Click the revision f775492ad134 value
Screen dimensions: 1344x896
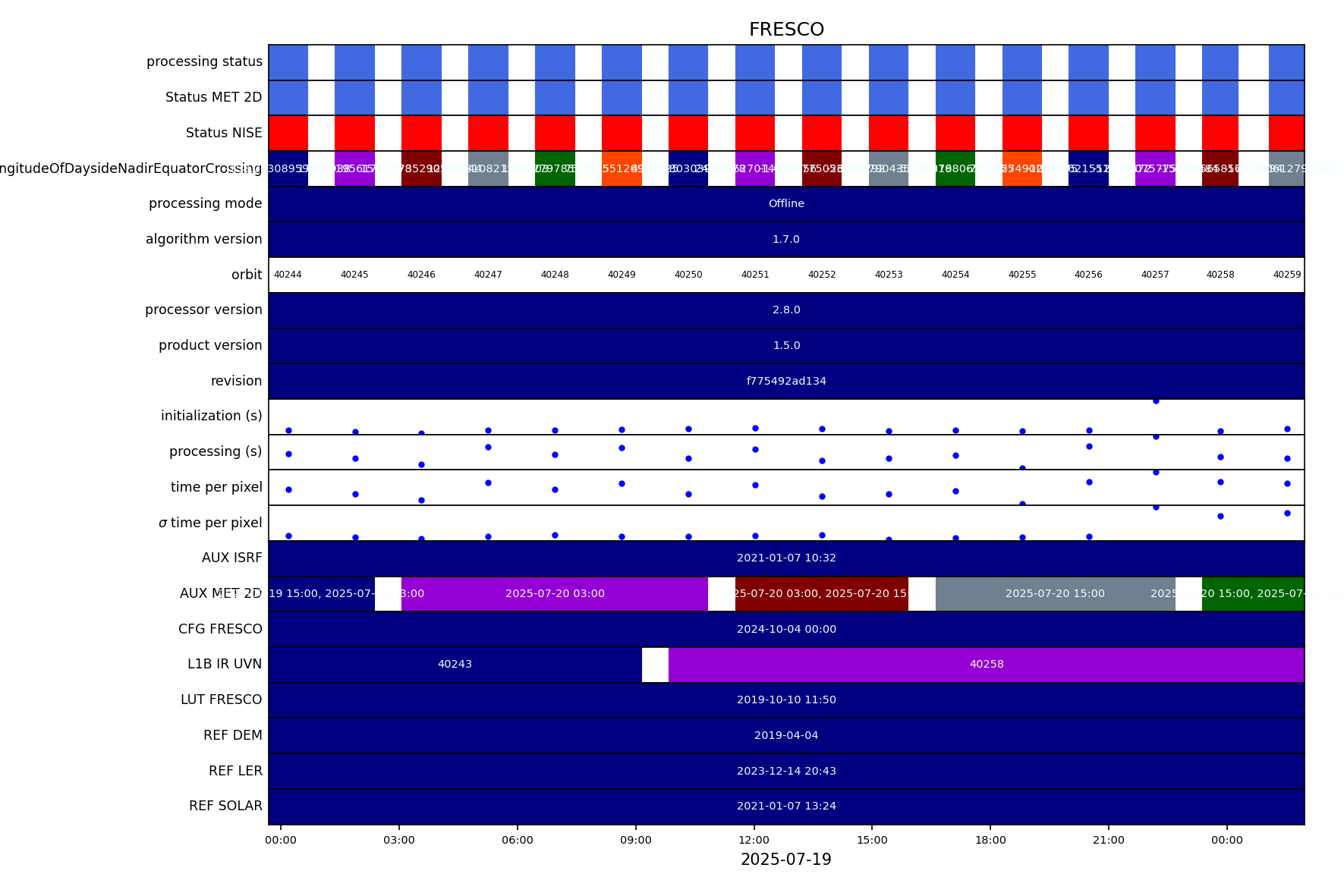(786, 382)
